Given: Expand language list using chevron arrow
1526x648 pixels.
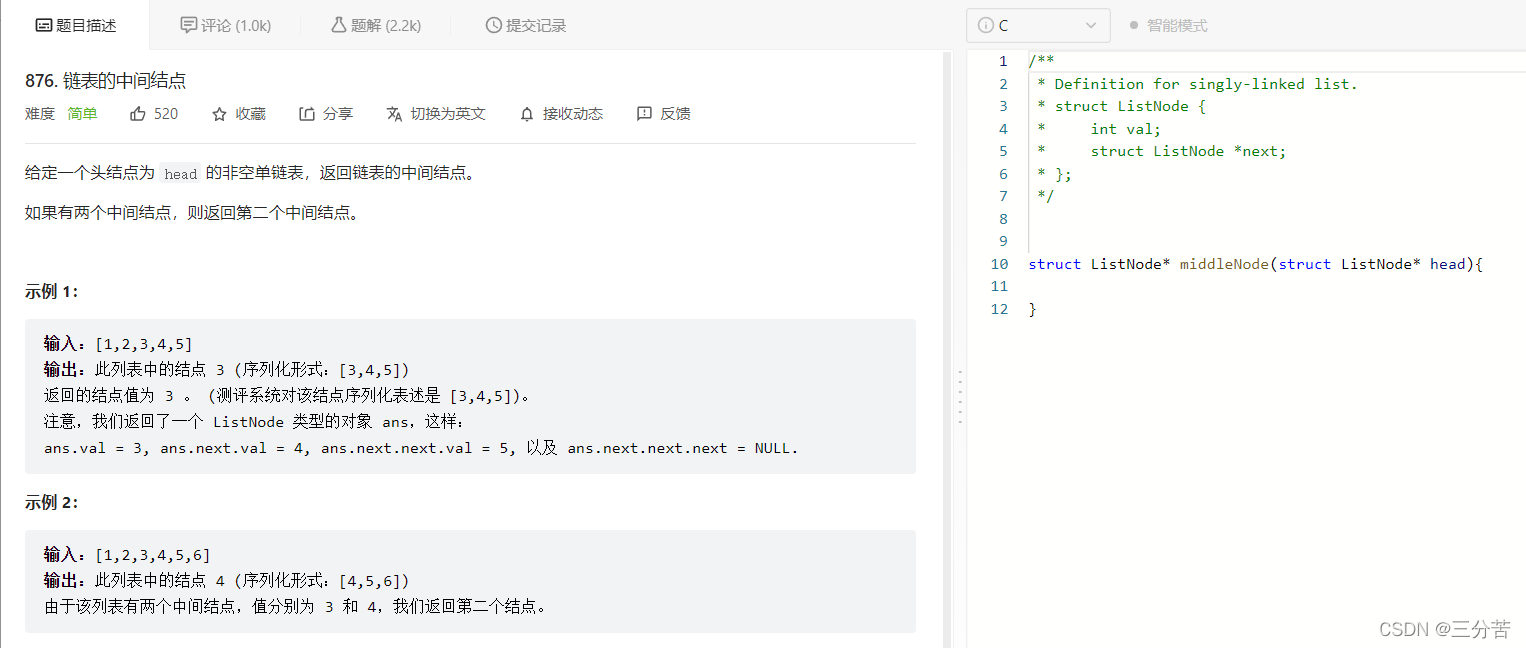Looking at the screenshot, I should [1091, 26].
